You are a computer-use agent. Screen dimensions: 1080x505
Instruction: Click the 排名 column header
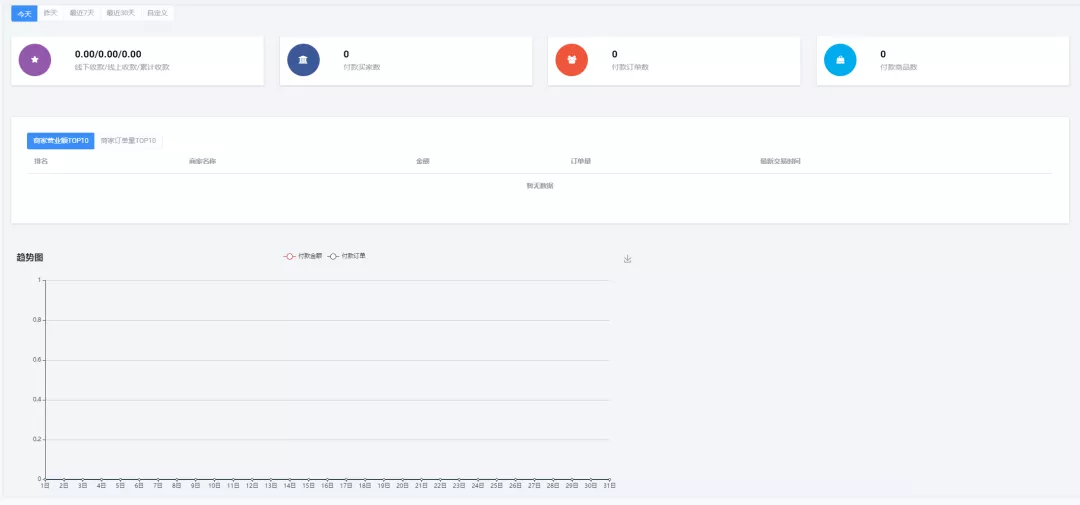pyautogui.click(x=41, y=161)
